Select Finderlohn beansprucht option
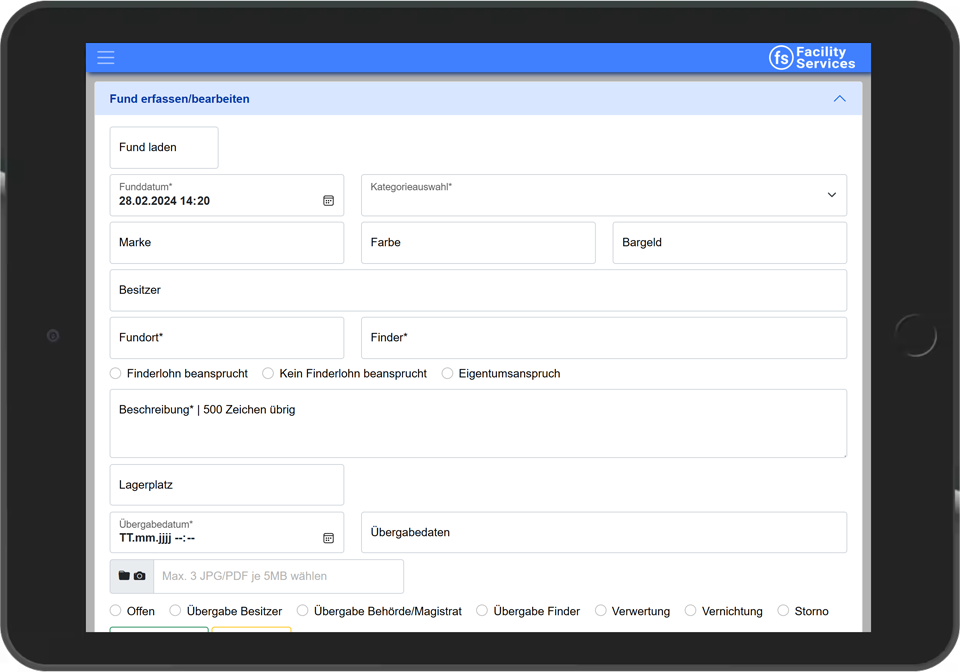Screen dimensions: 960x672 (x=116, y=373)
